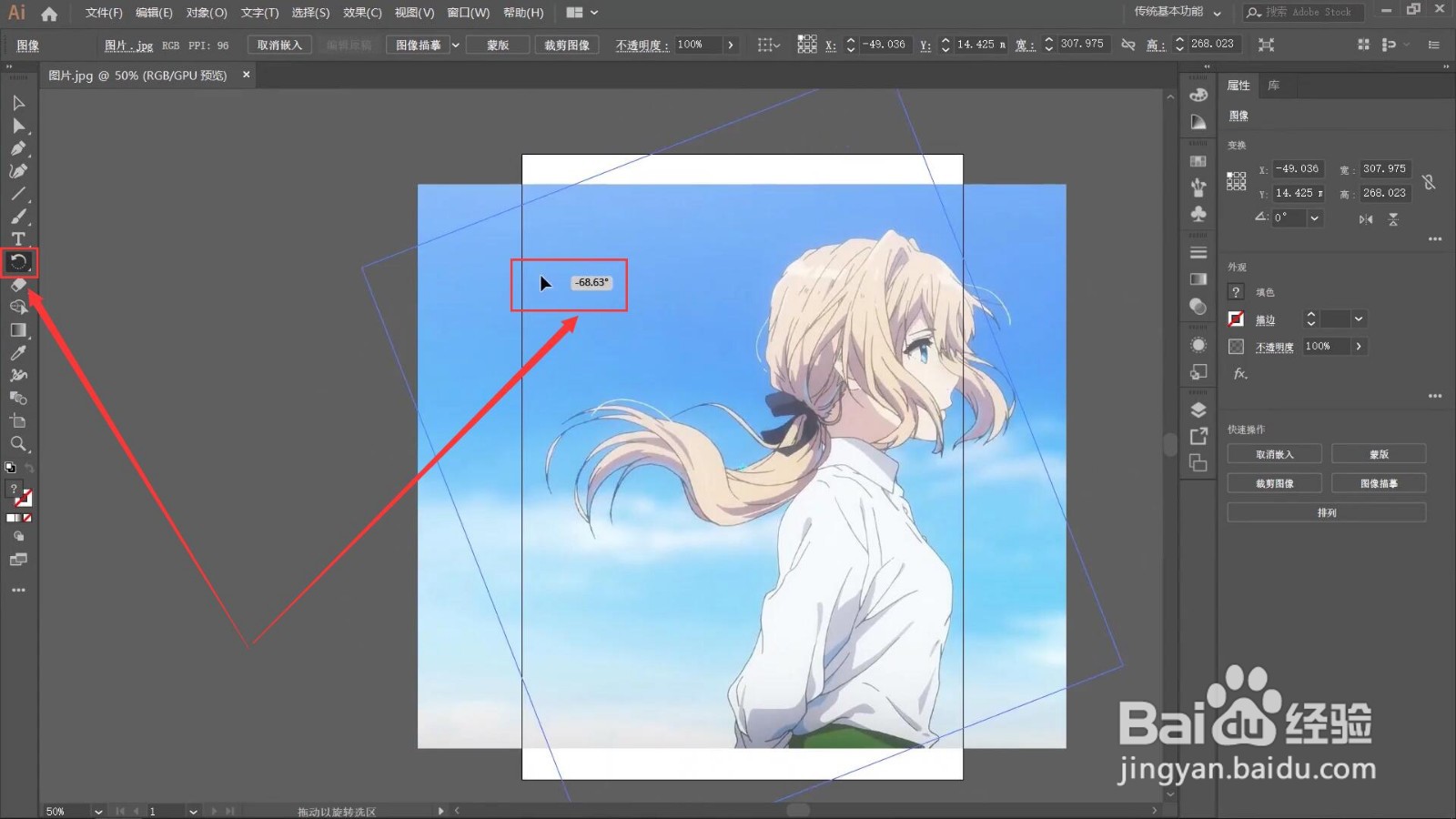Open the Object menu

[207, 13]
